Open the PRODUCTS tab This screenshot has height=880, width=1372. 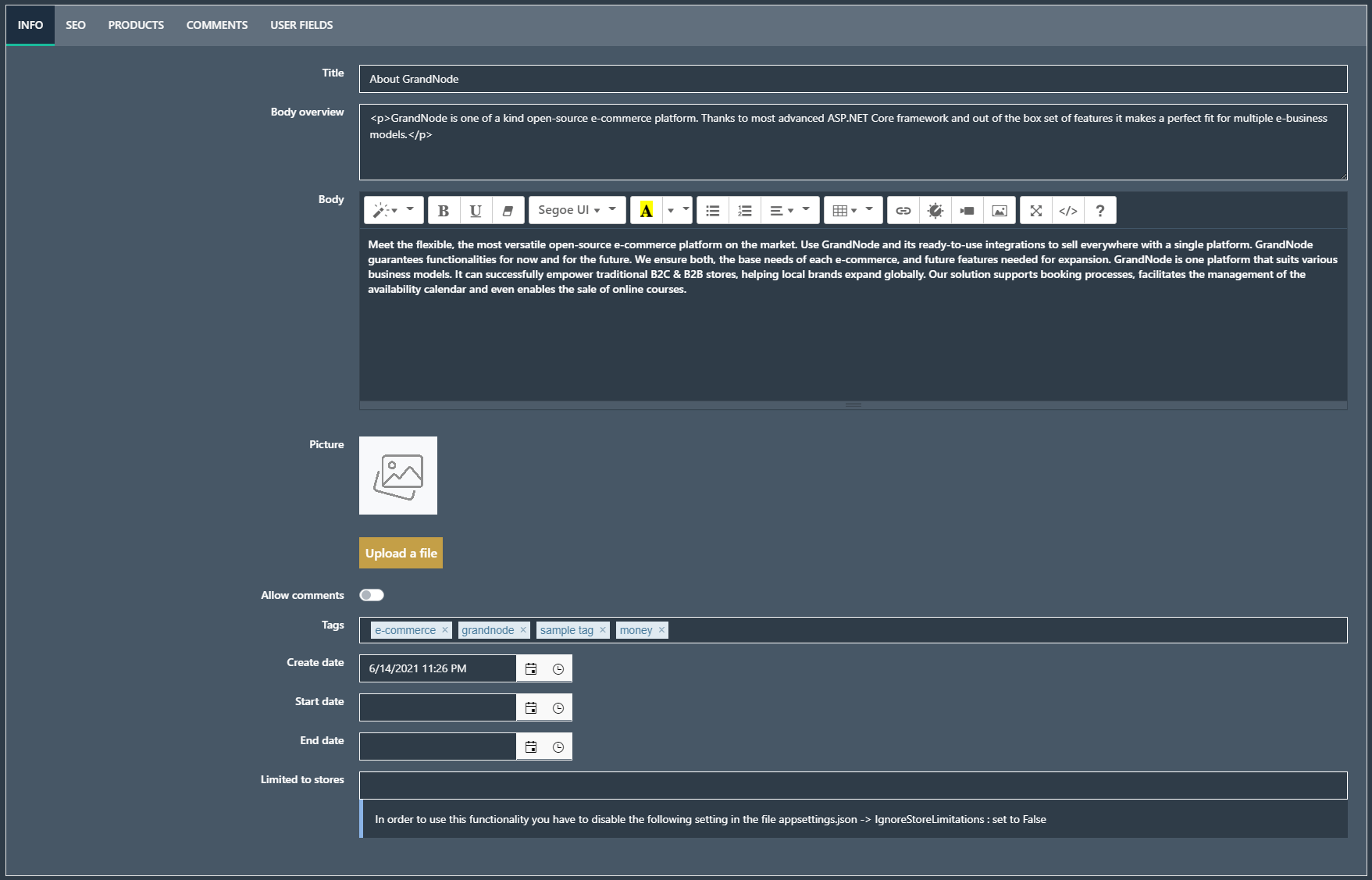click(x=136, y=25)
